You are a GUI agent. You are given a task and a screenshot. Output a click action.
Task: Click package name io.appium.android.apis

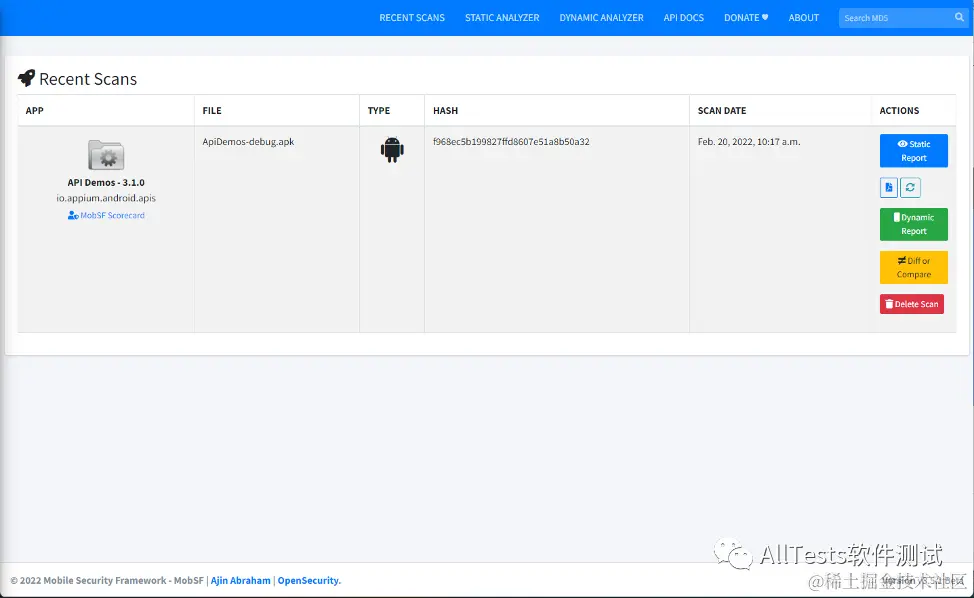click(106, 198)
